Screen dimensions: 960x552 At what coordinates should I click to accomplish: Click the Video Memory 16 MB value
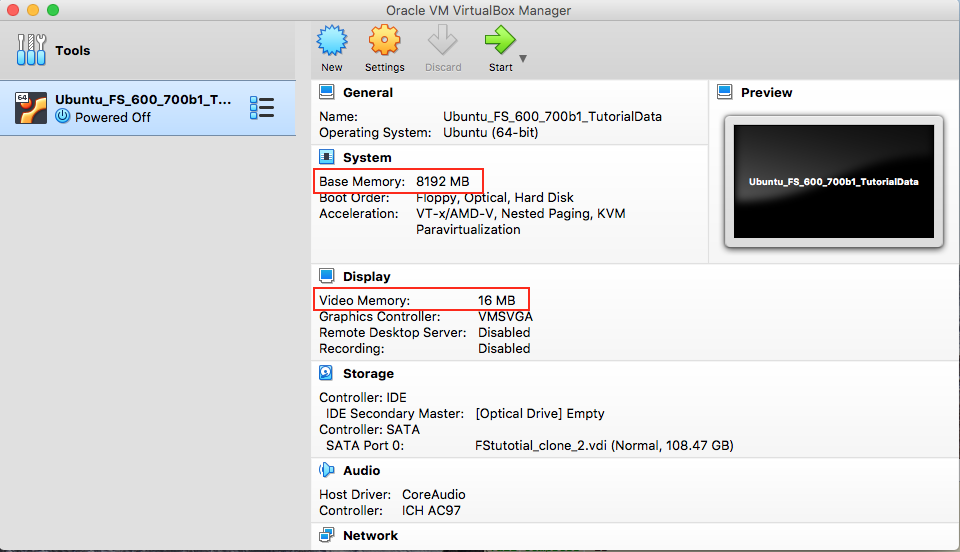[496, 300]
